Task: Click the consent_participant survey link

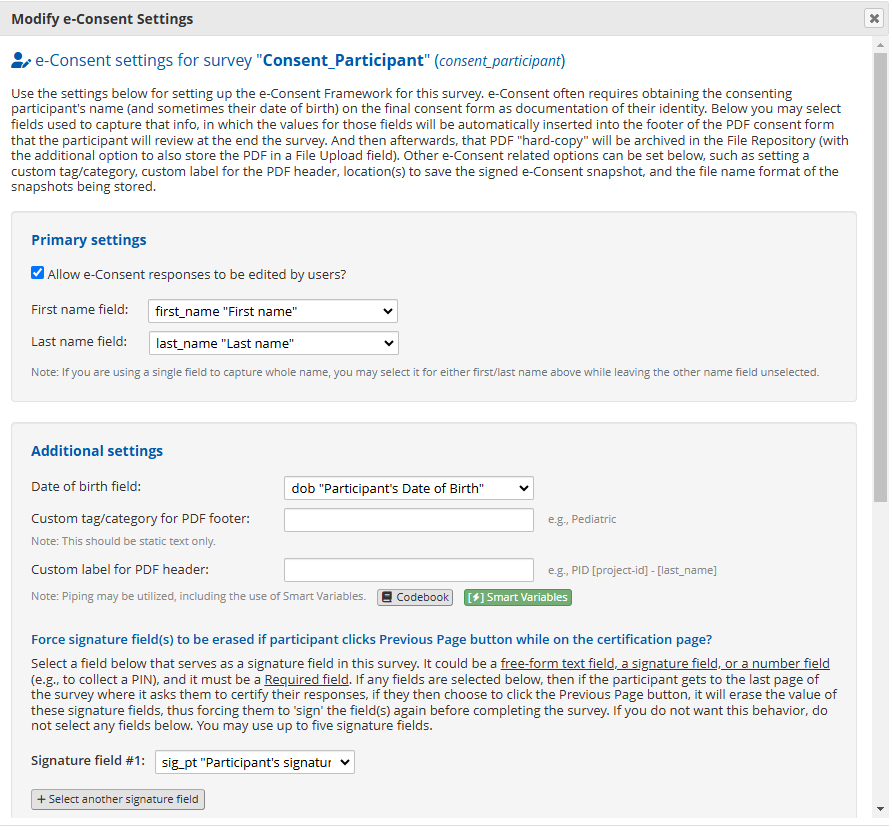Action: tap(499, 61)
